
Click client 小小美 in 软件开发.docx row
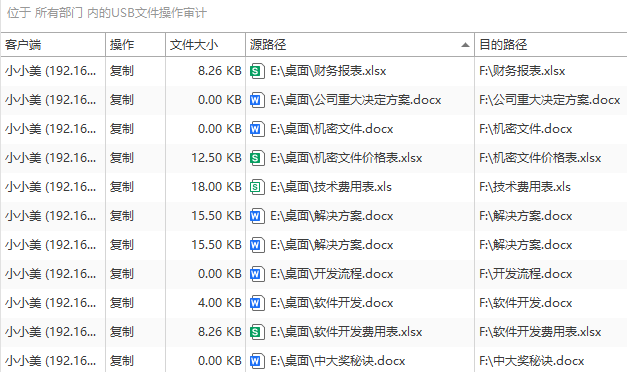click(x=50, y=303)
